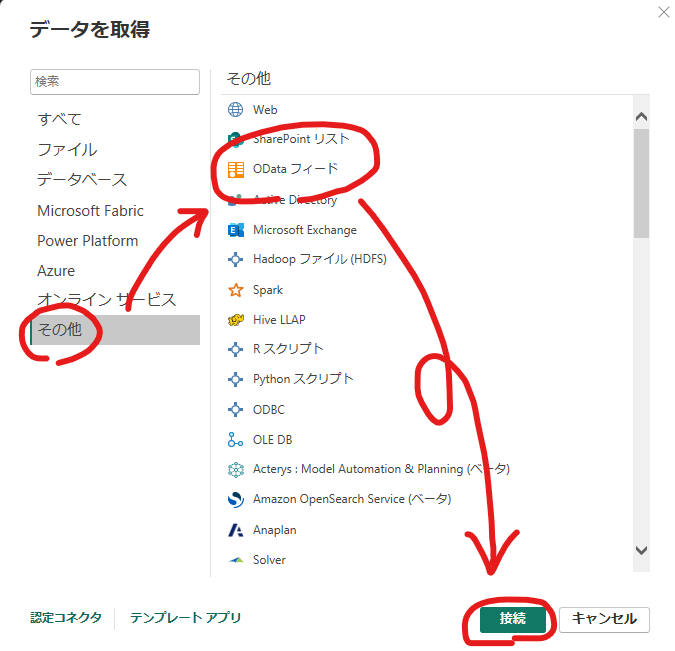Select the OLE DB entry
This screenshot has width=675, height=651.
tap(272, 440)
